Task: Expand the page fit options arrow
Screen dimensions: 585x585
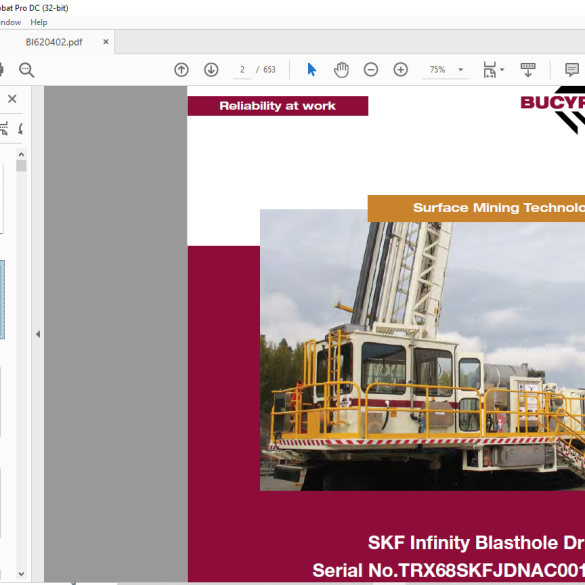Action: [x=502, y=70]
